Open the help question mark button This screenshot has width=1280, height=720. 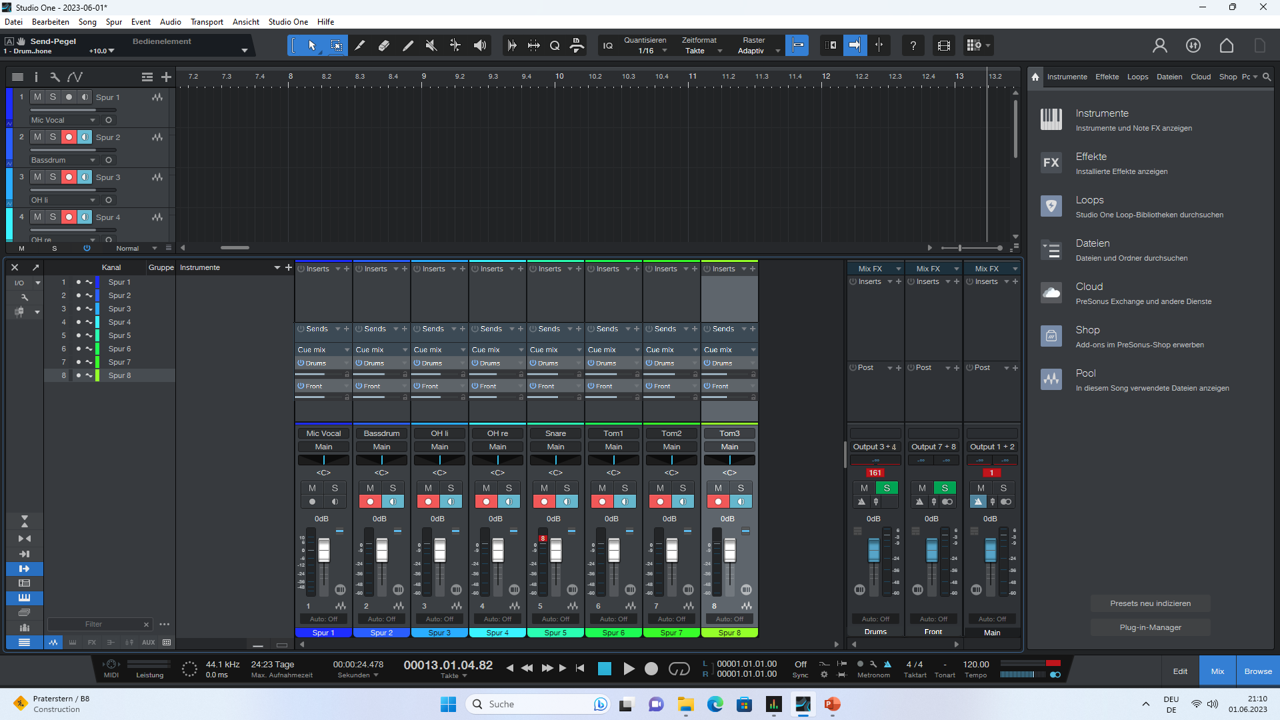point(913,45)
